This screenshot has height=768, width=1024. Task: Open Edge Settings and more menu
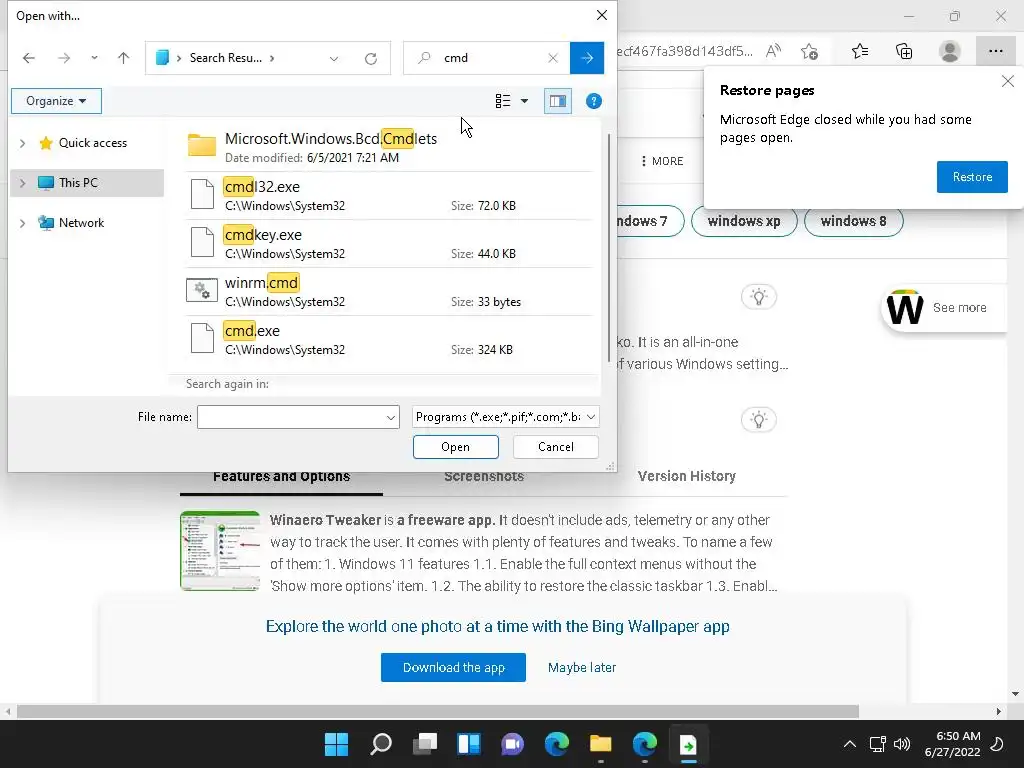point(995,51)
